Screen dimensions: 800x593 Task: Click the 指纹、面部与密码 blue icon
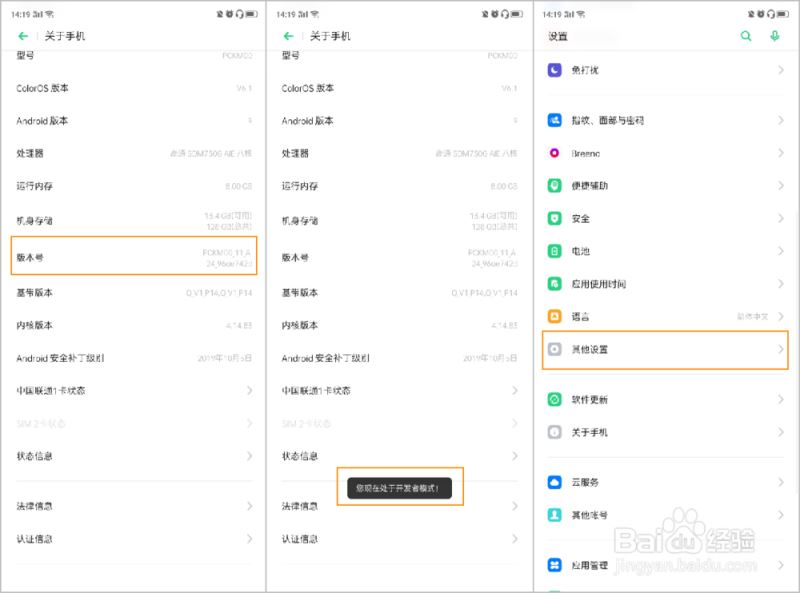555,120
